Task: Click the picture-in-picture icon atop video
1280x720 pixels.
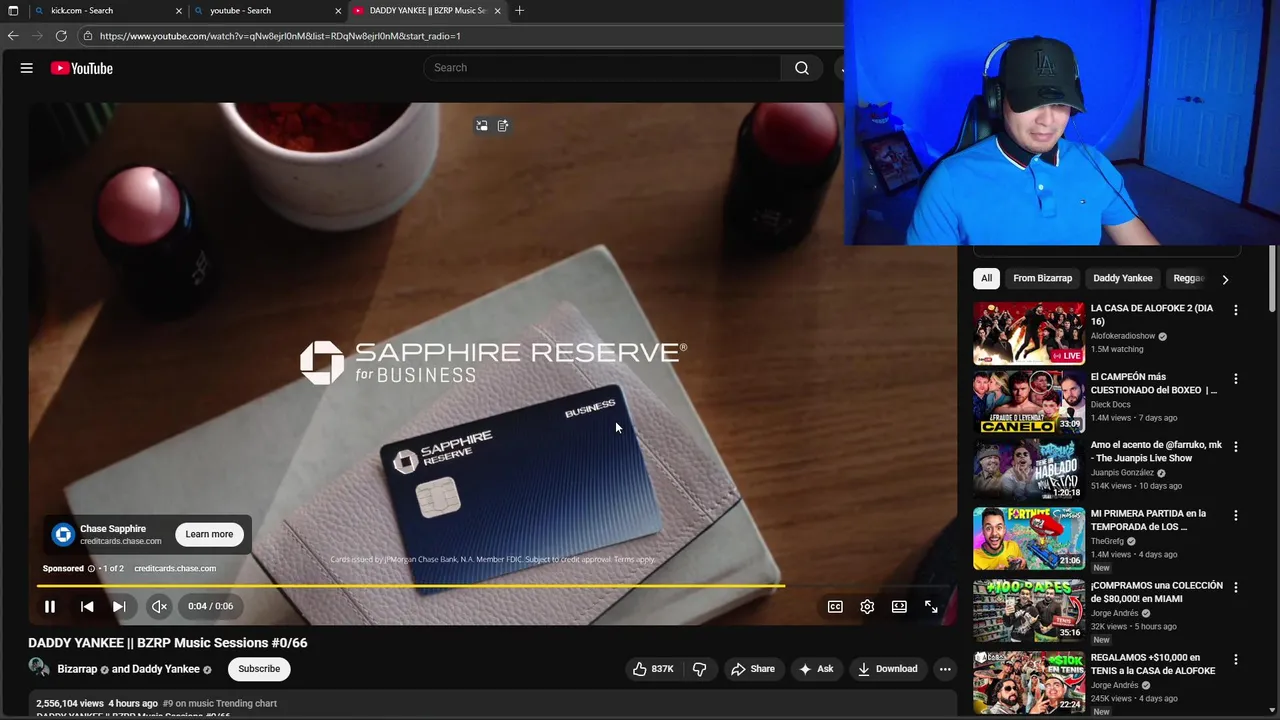Action: click(481, 126)
